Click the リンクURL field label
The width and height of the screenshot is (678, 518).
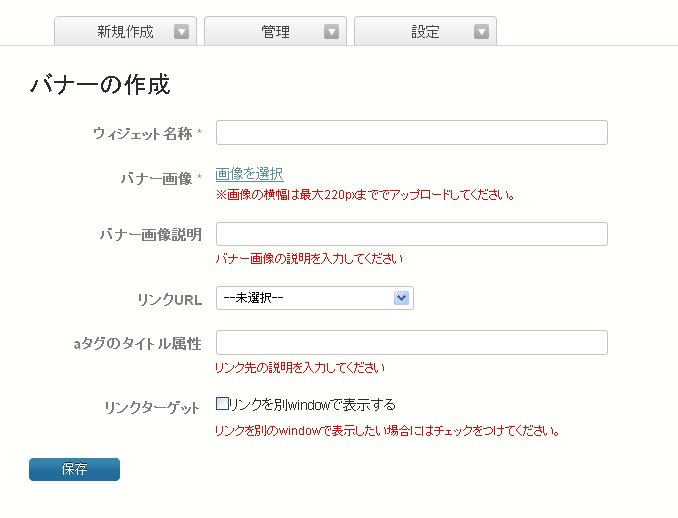click(169, 299)
